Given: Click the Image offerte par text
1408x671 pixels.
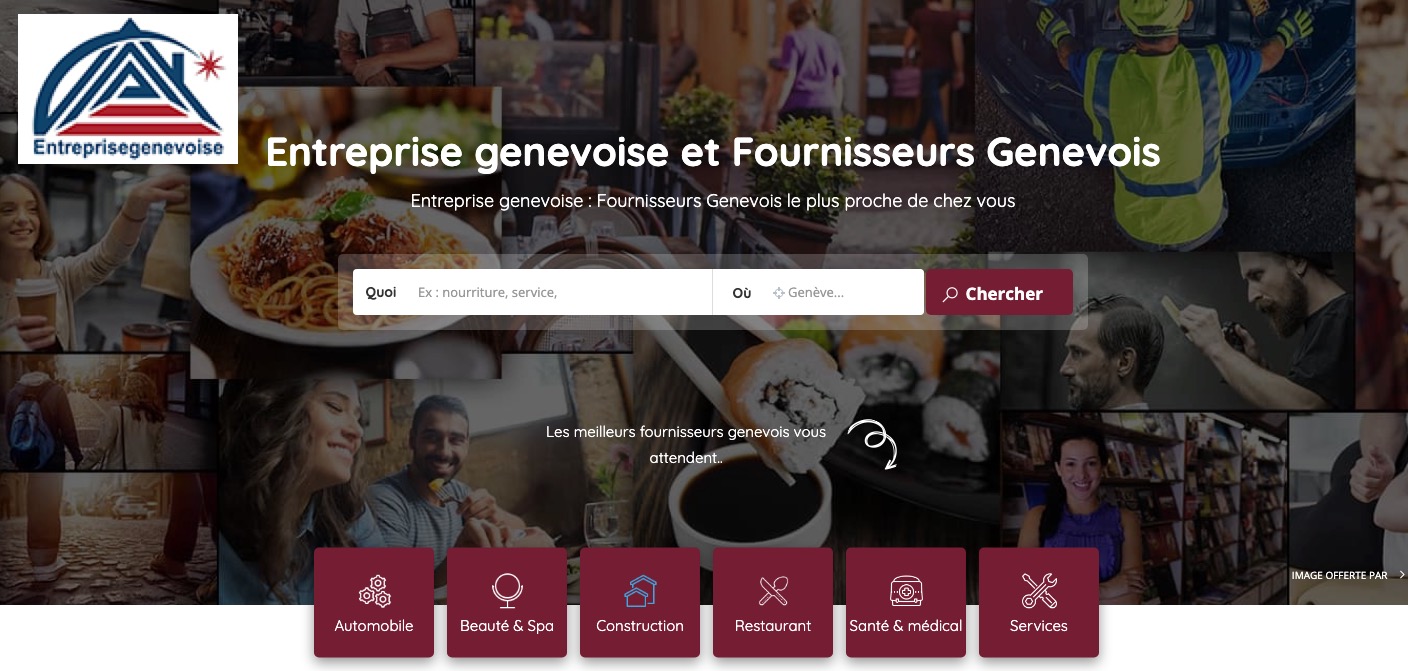Looking at the screenshot, I should pos(1339,575).
